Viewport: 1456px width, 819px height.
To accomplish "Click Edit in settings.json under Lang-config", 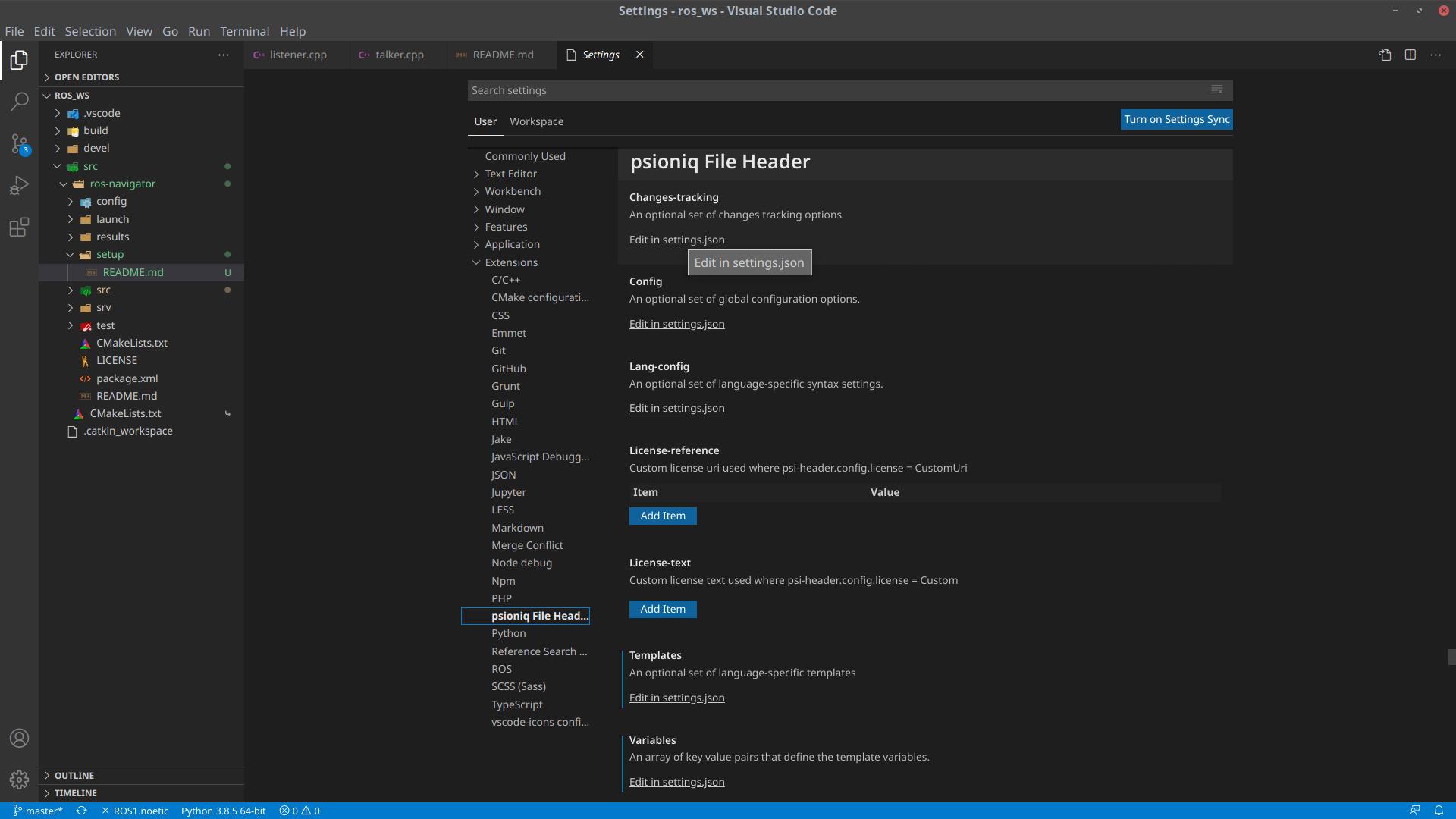I will click(x=676, y=408).
